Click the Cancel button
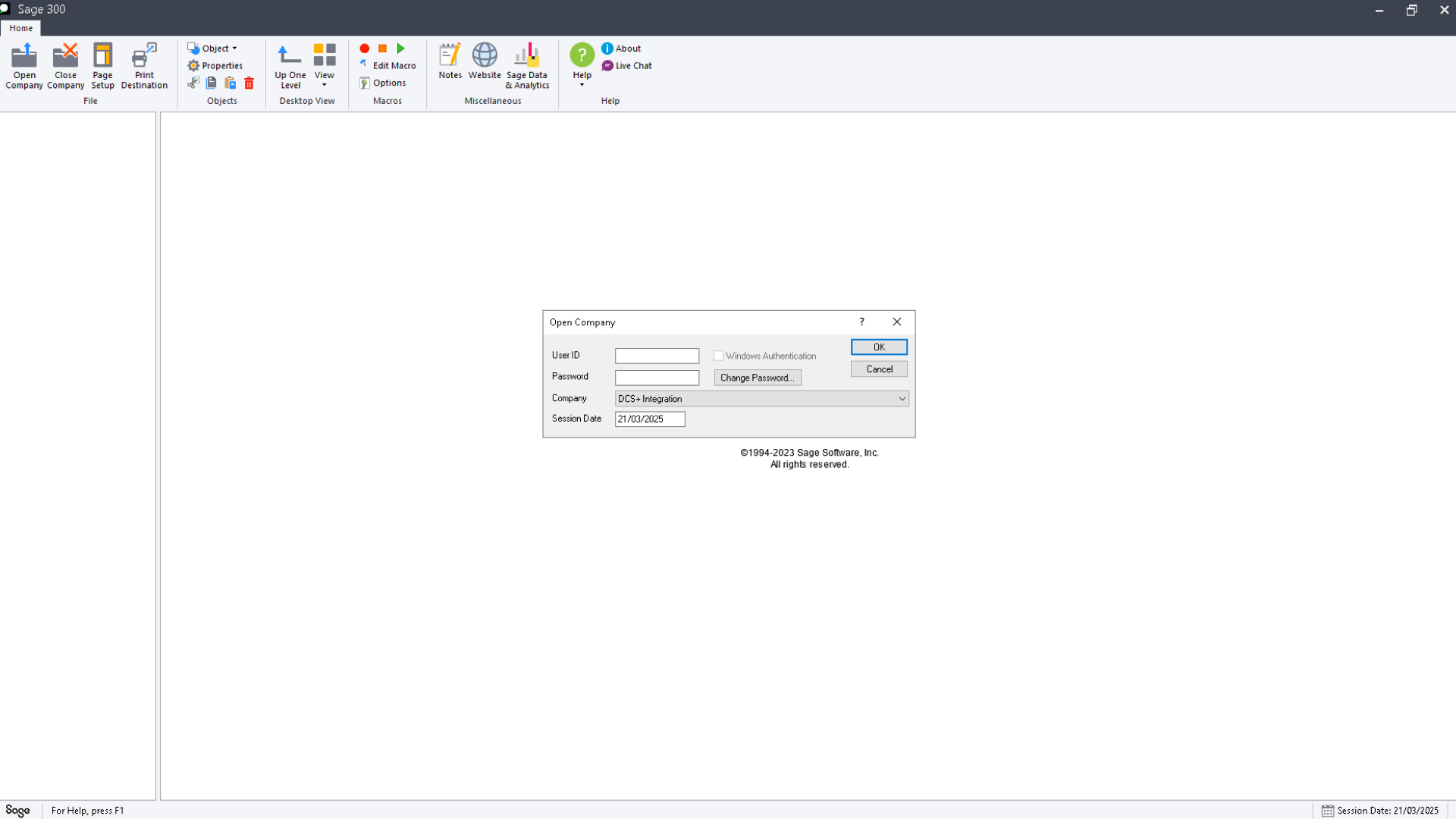This screenshot has width=1456, height=819. [879, 369]
